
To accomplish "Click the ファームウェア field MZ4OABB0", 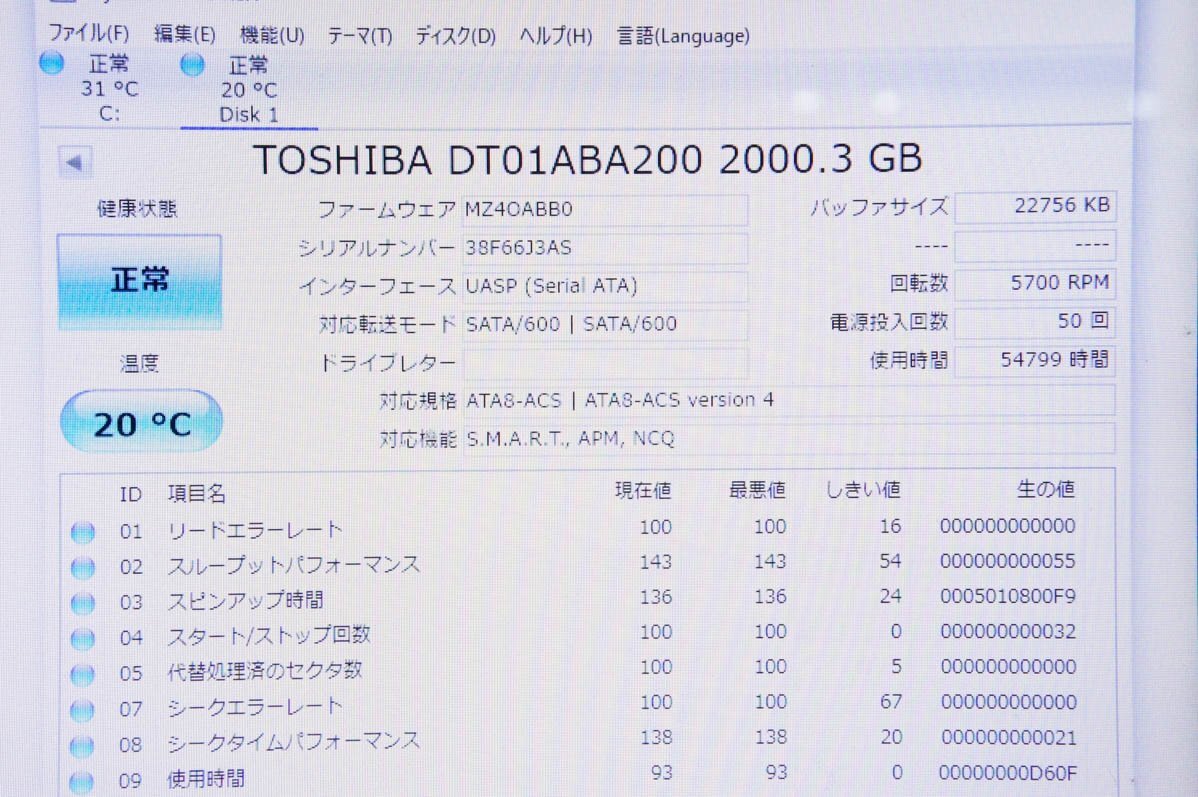I will pyautogui.click(x=604, y=209).
